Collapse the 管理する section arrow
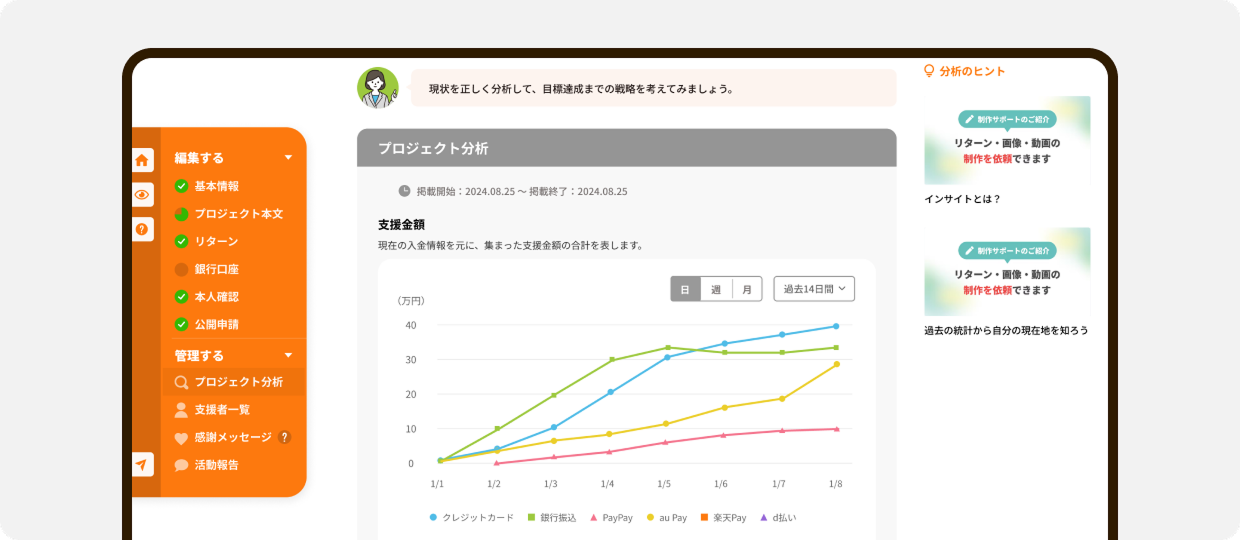 coord(288,355)
